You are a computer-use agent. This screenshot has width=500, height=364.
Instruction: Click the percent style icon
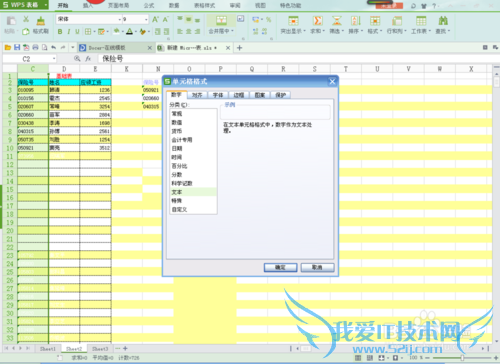pos(269,20)
